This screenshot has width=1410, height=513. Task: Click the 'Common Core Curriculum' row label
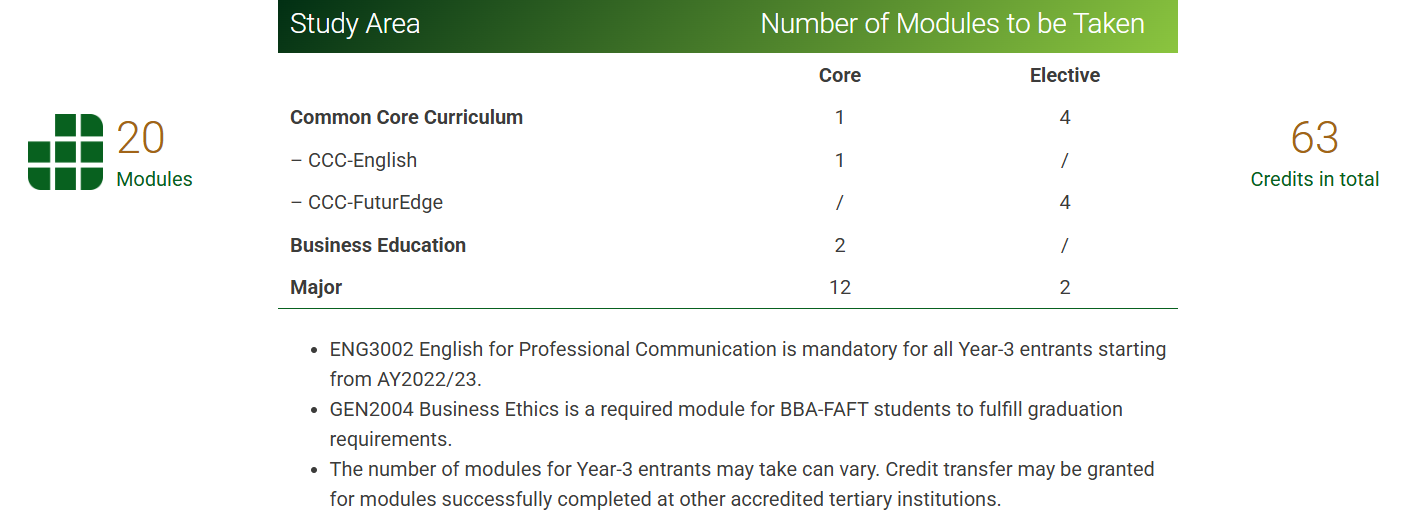[x=406, y=117]
